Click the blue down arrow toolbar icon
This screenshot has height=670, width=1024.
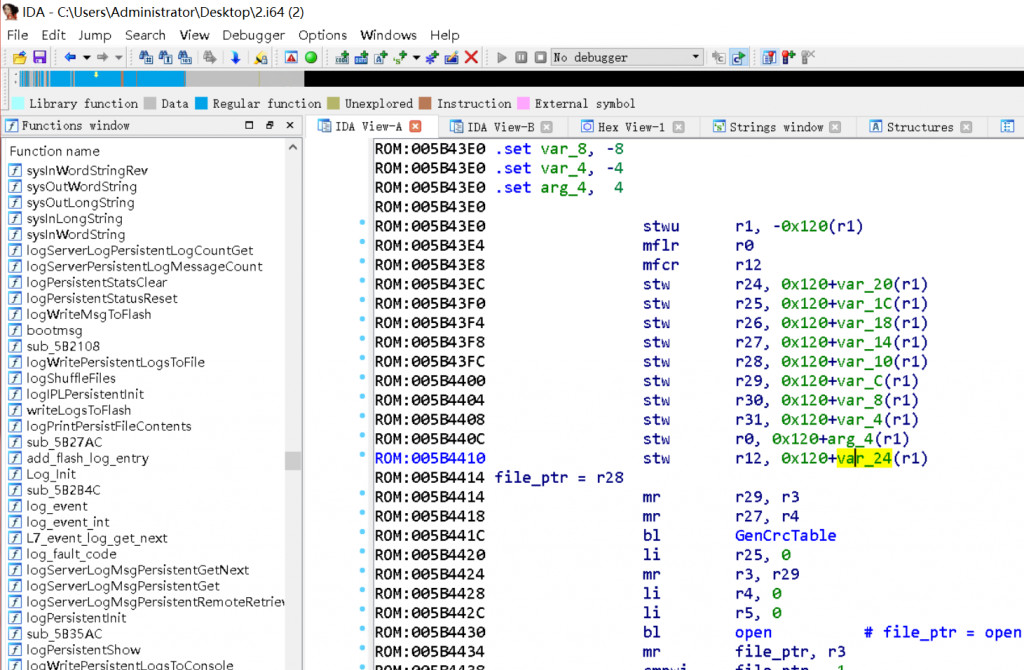click(x=235, y=58)
